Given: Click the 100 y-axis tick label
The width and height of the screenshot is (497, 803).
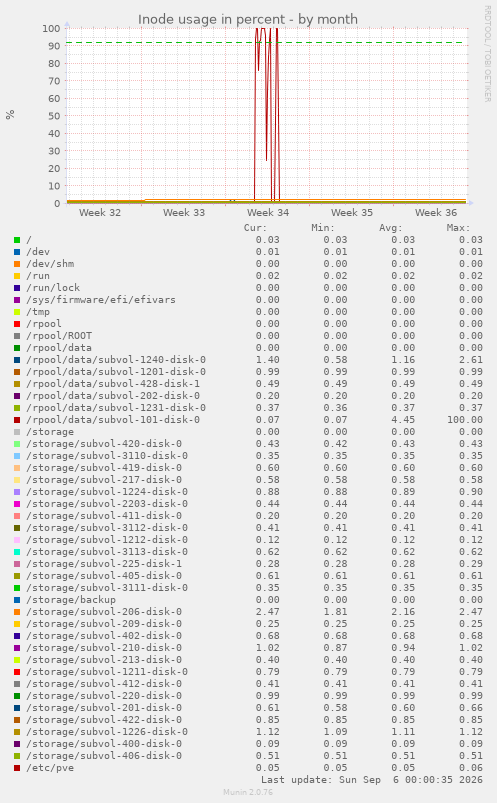Looking at the screenshot, I should pyautogui.click(x=51, y=28).
